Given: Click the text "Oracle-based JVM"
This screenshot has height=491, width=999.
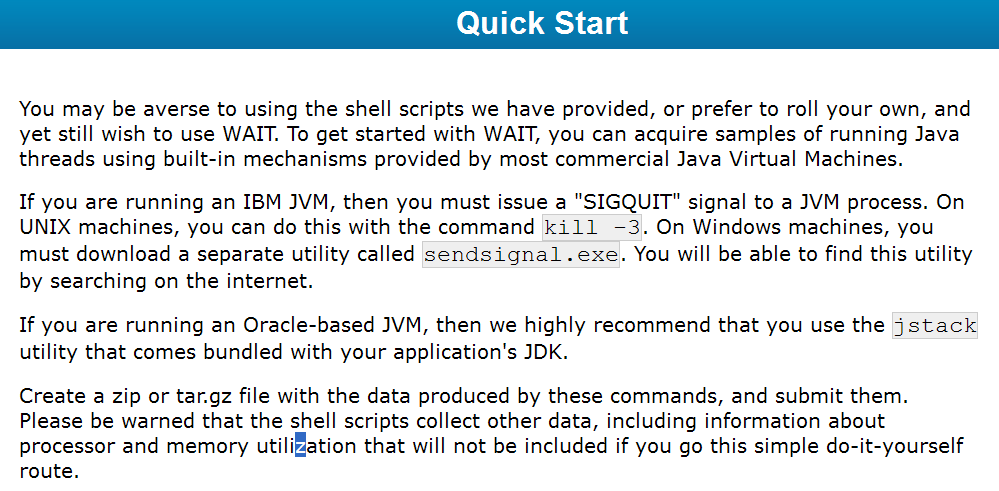Looking at the screenshot, I should click(333, 325).
